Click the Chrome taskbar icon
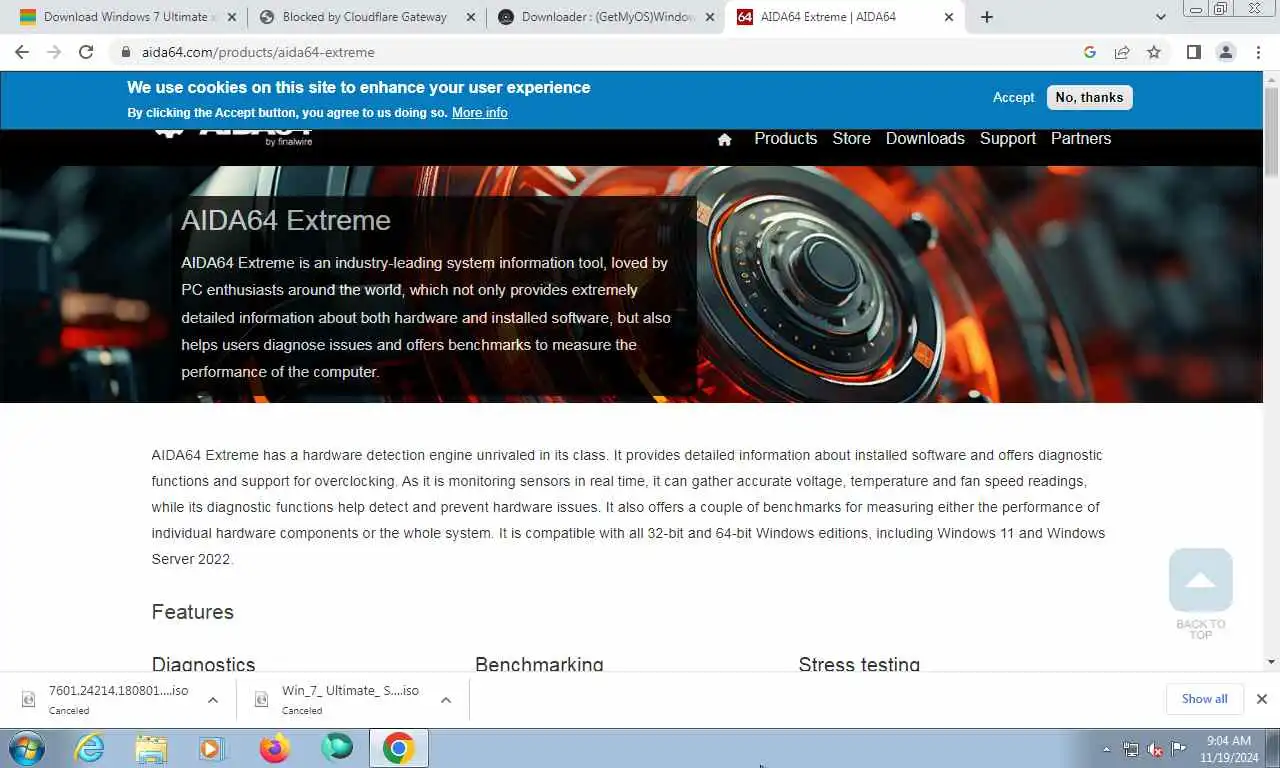1280x768 pixels. [x=398, y=748]
